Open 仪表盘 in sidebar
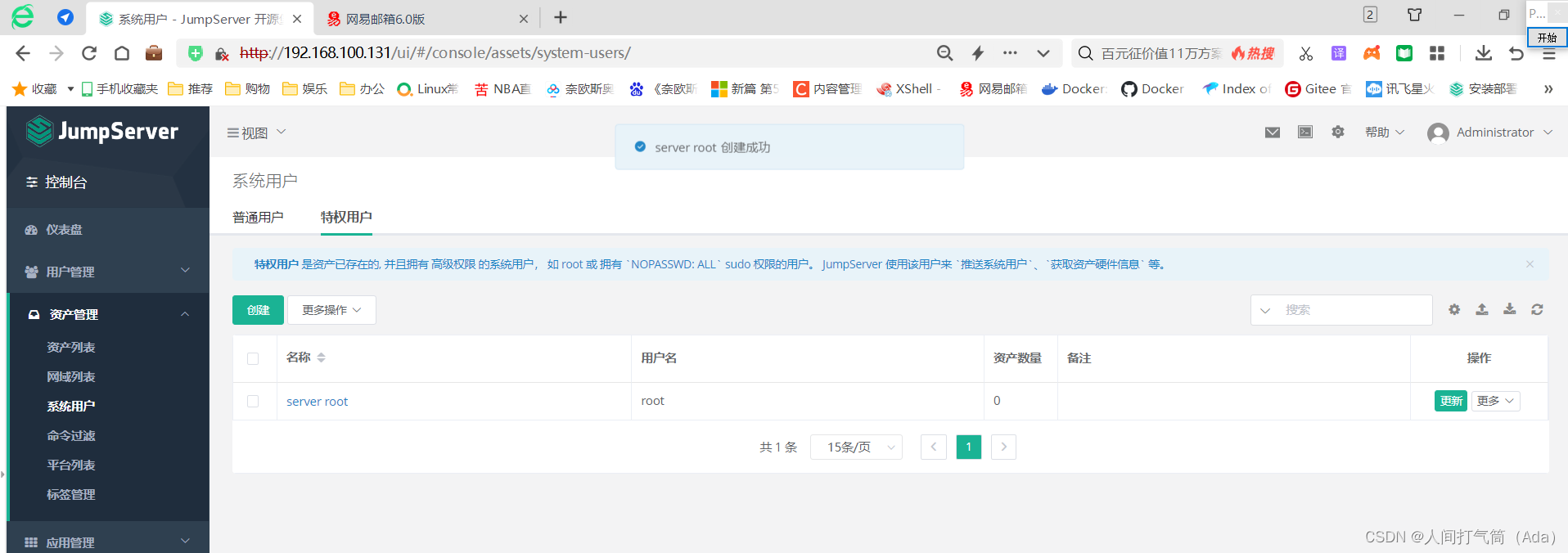The width and height of the screenshot is (1568, 553). tap(64, 230)
